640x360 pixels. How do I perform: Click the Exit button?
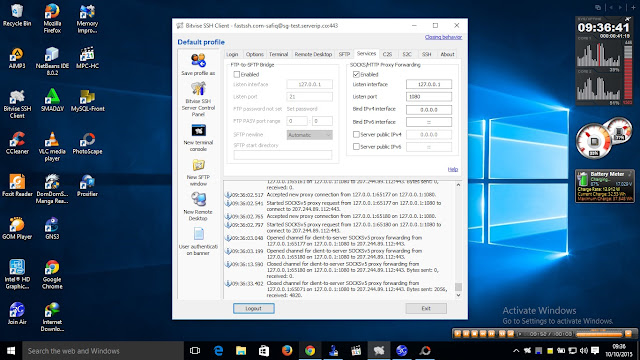(x=426, y=309)
